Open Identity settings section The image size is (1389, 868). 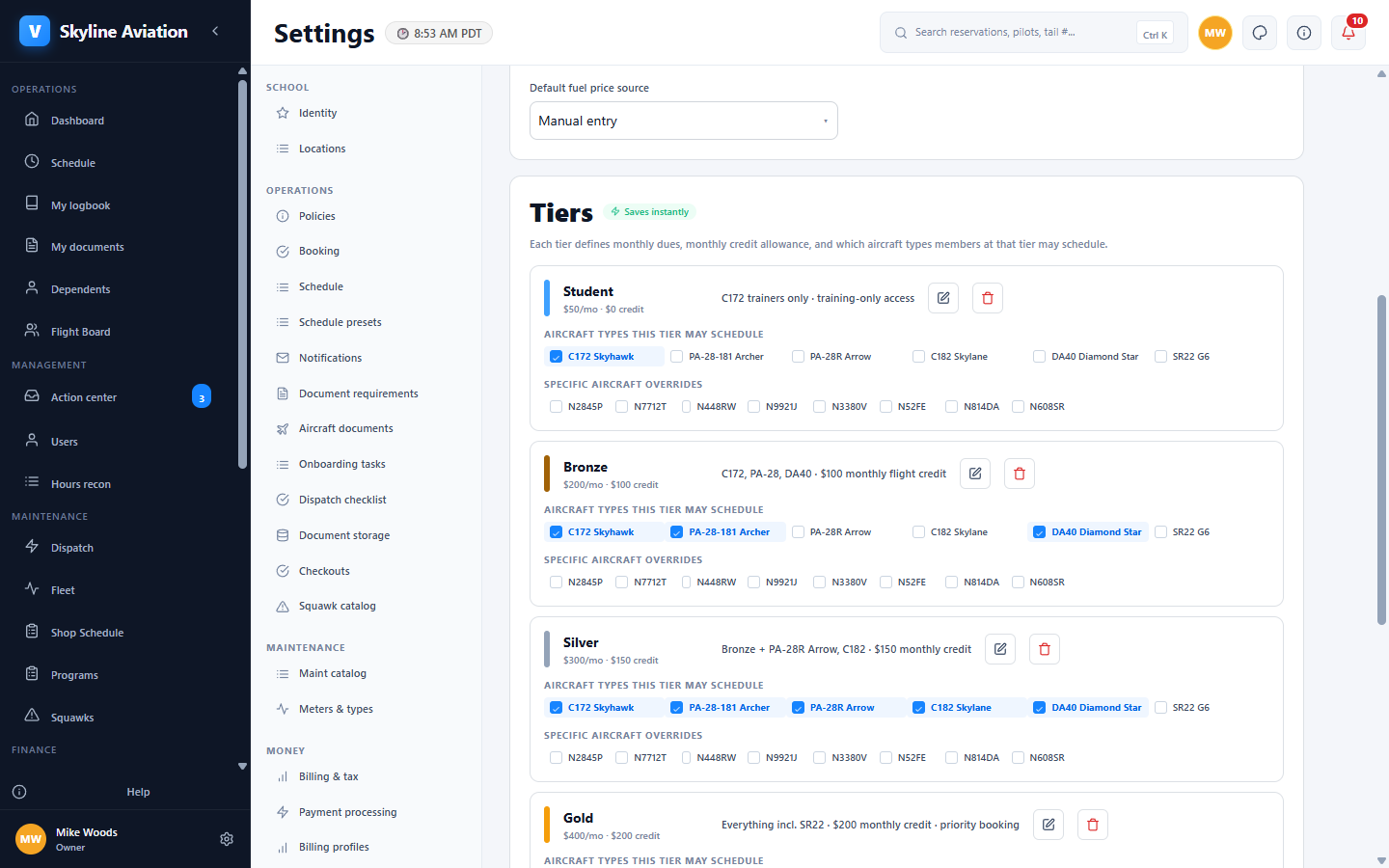point(367,113)
